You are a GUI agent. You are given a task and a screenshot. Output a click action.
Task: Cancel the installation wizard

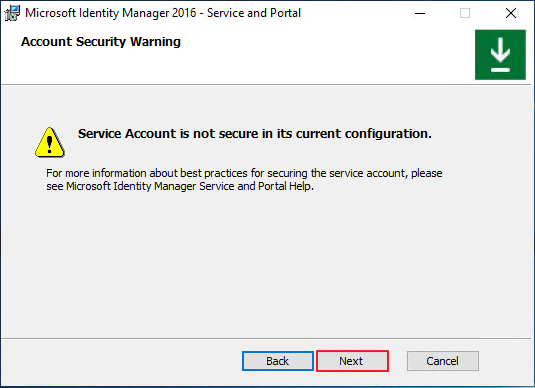(443, 361)
